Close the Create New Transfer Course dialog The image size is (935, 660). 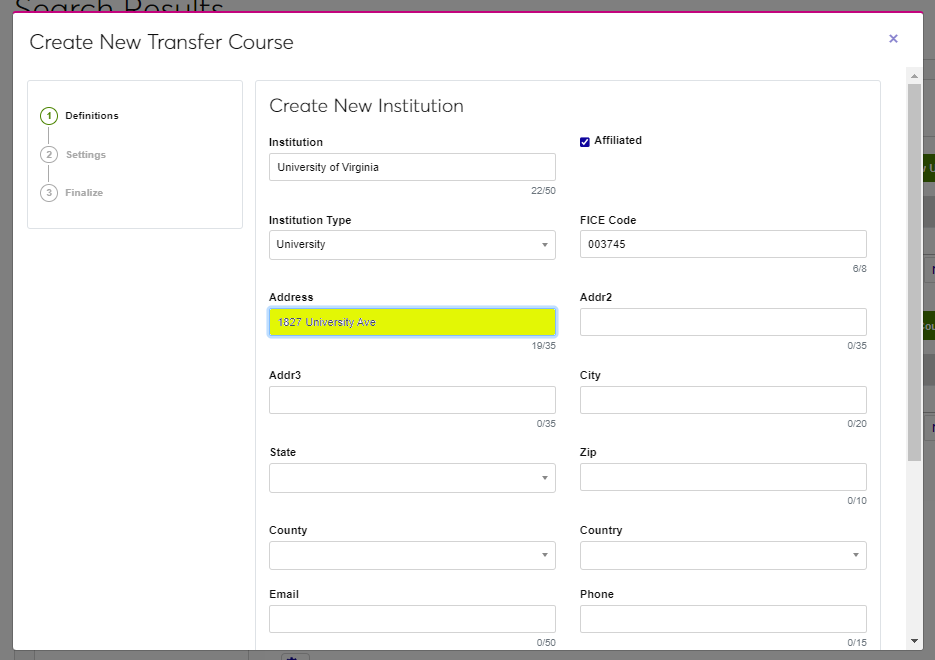tap(893, 39)
